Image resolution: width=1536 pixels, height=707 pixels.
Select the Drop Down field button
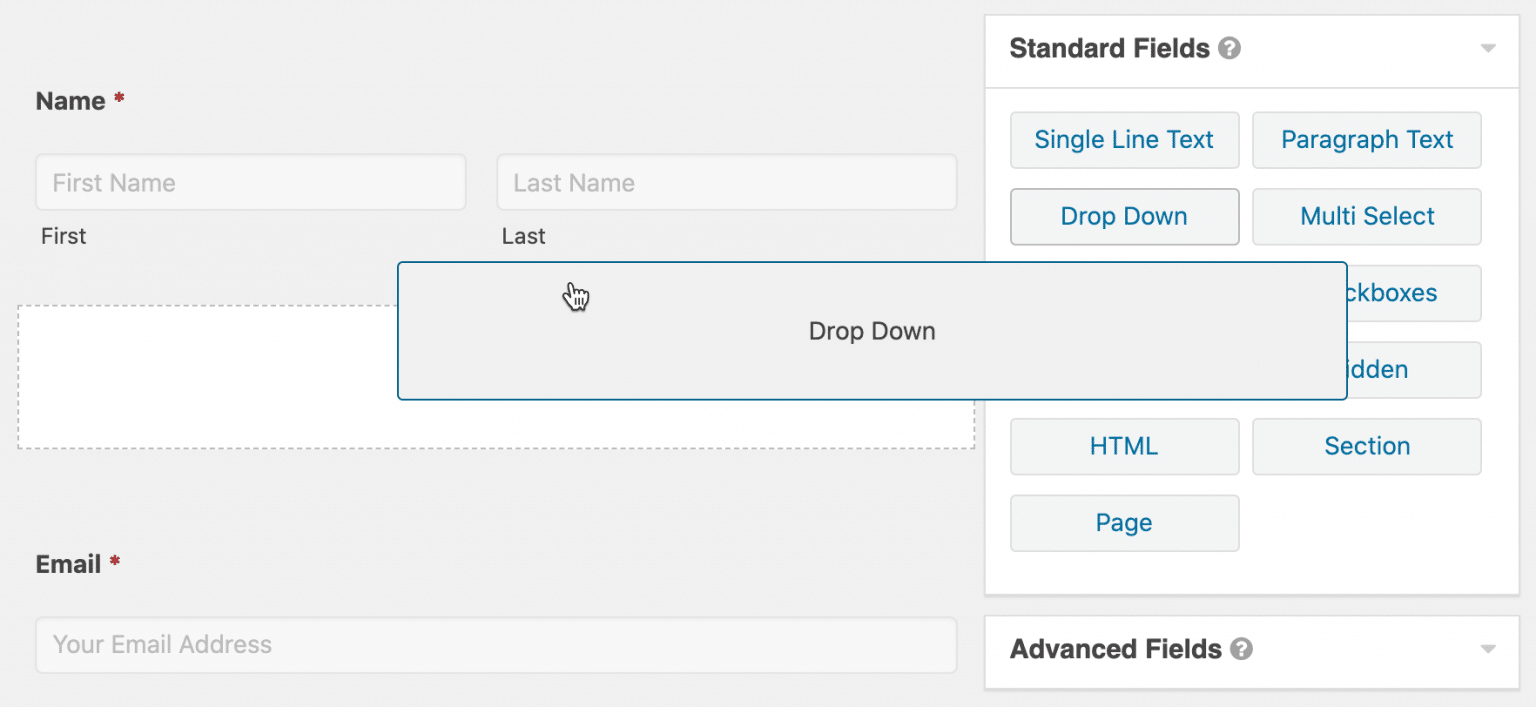(1124, 216)
